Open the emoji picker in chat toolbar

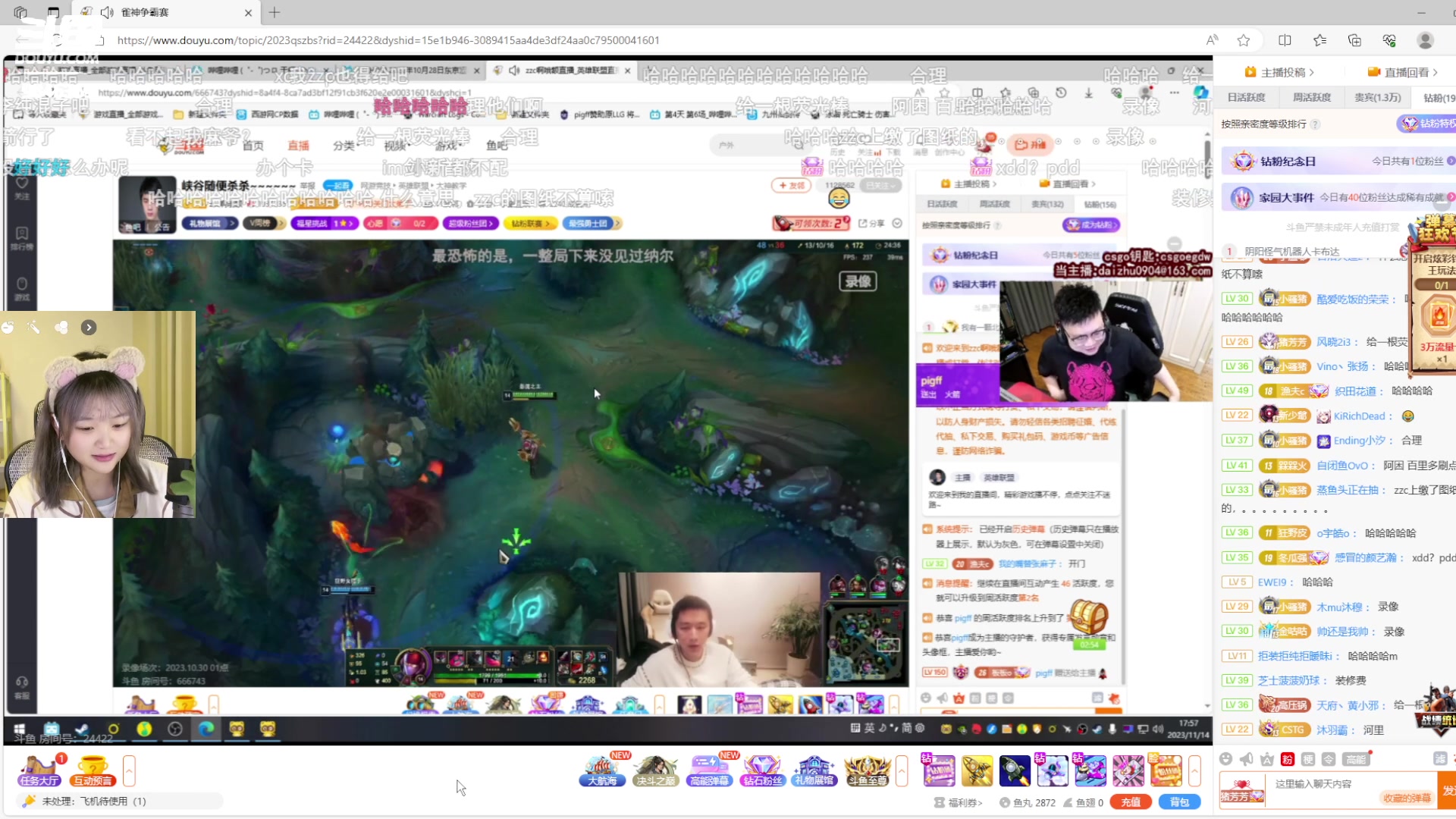pos(1225,759)
